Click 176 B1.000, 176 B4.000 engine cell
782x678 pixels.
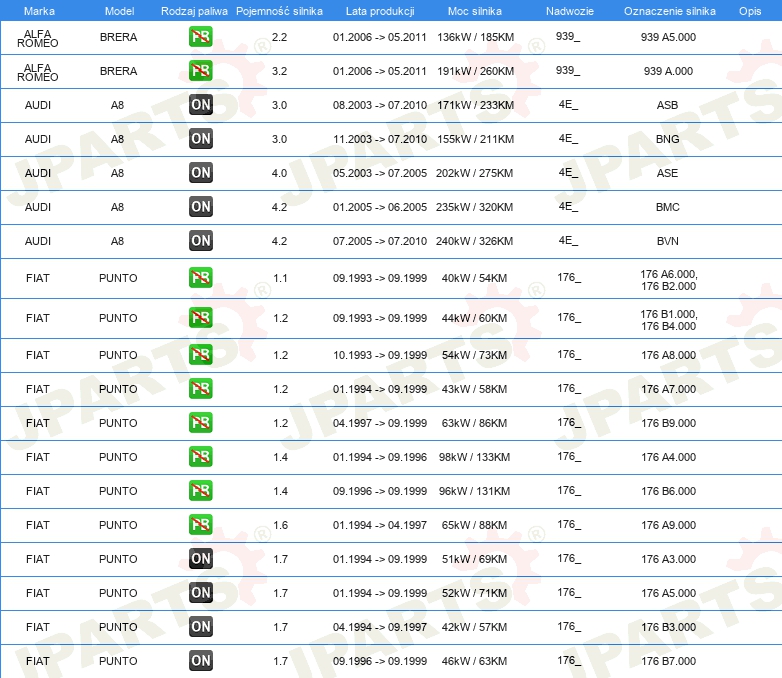click(x=668, y=320)
